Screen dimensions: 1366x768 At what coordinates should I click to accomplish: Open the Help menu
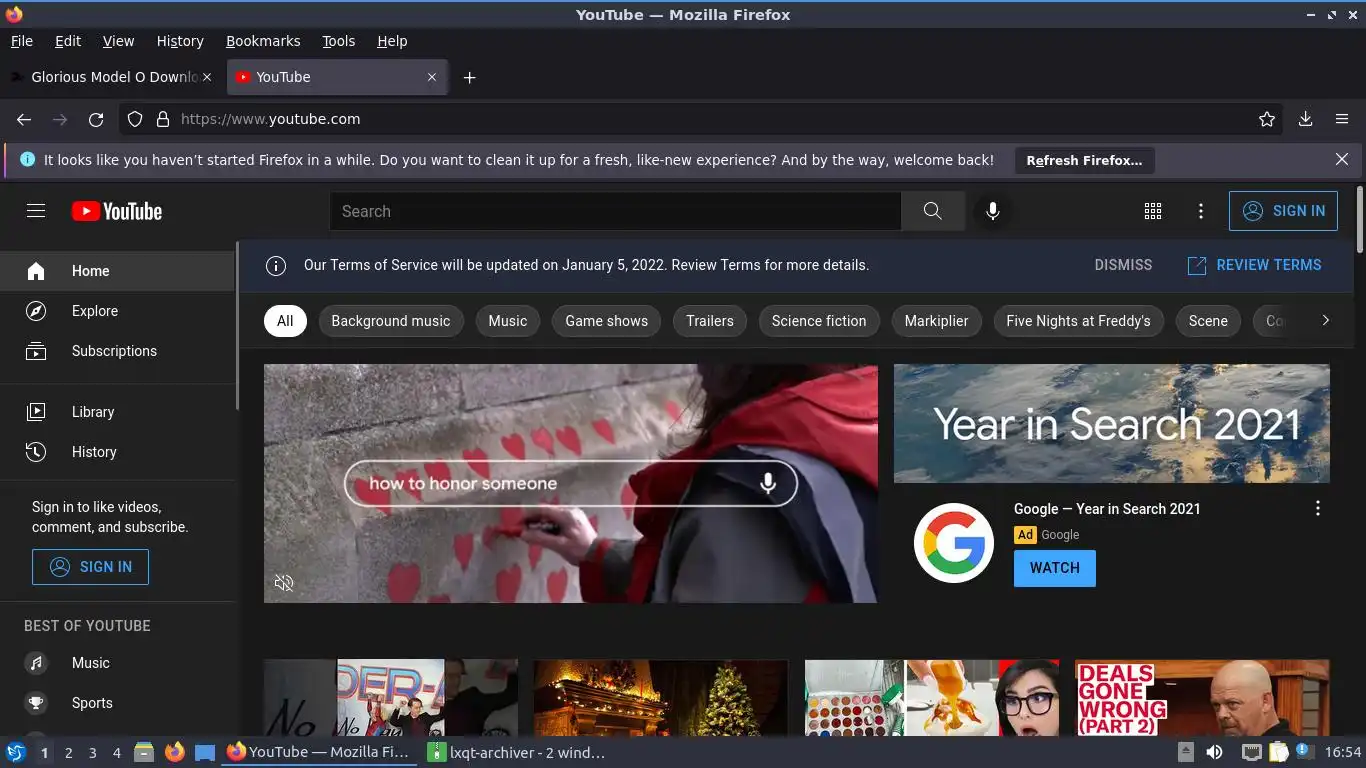coord(392,41)
